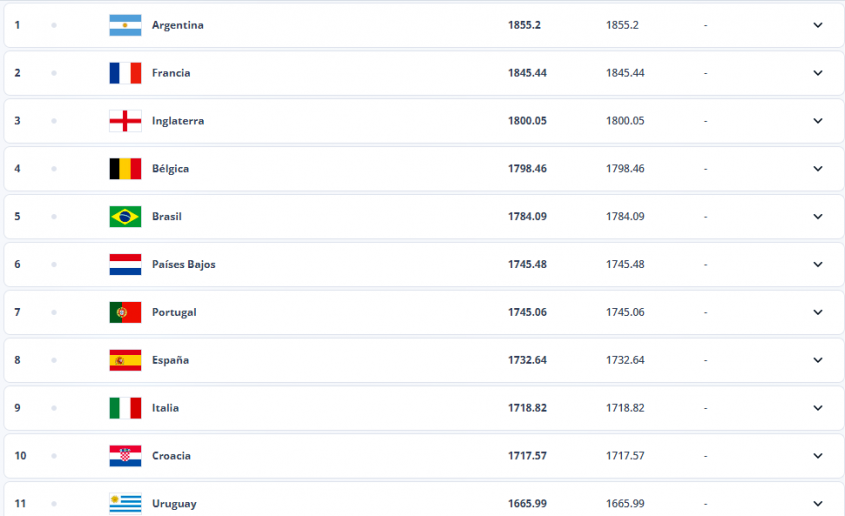Click the Portugal points value 1745.06

527,312
